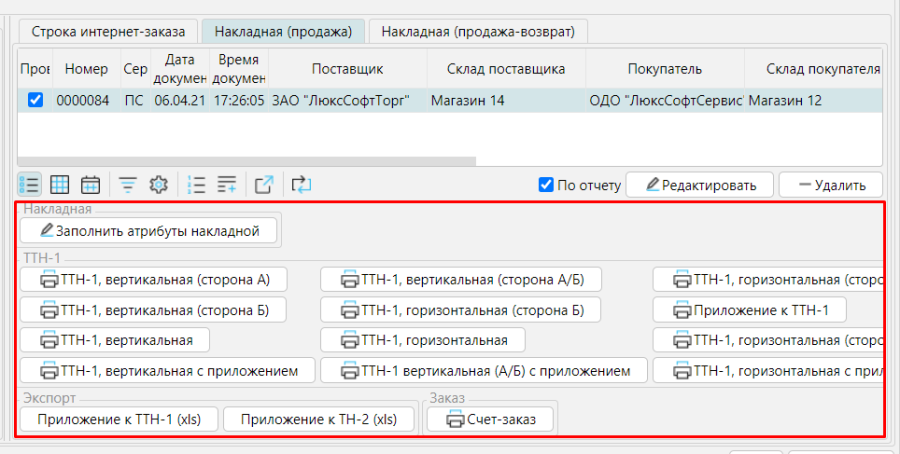This screenshot has height=454, width=900.
Task: Open record in new window icon
Action: [x=264, y=184]
